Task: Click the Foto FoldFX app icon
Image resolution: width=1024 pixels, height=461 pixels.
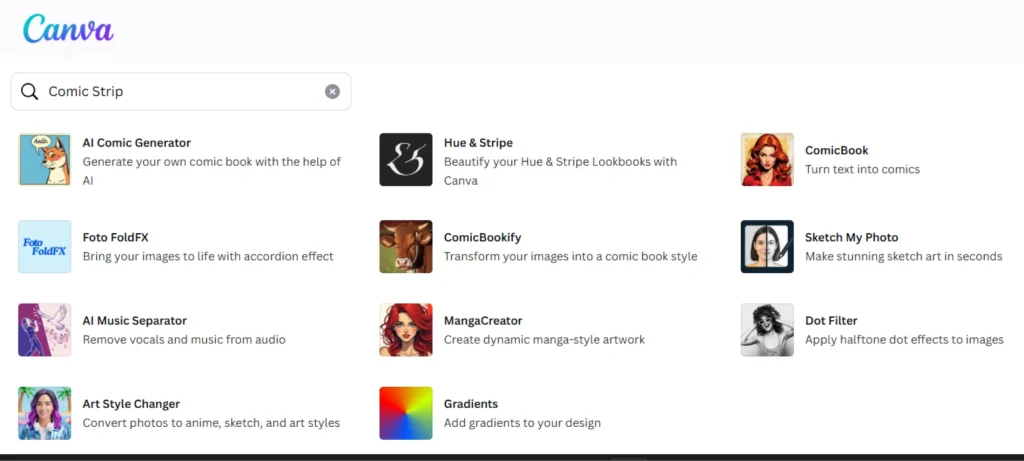Action: click(x=45, y=247)
